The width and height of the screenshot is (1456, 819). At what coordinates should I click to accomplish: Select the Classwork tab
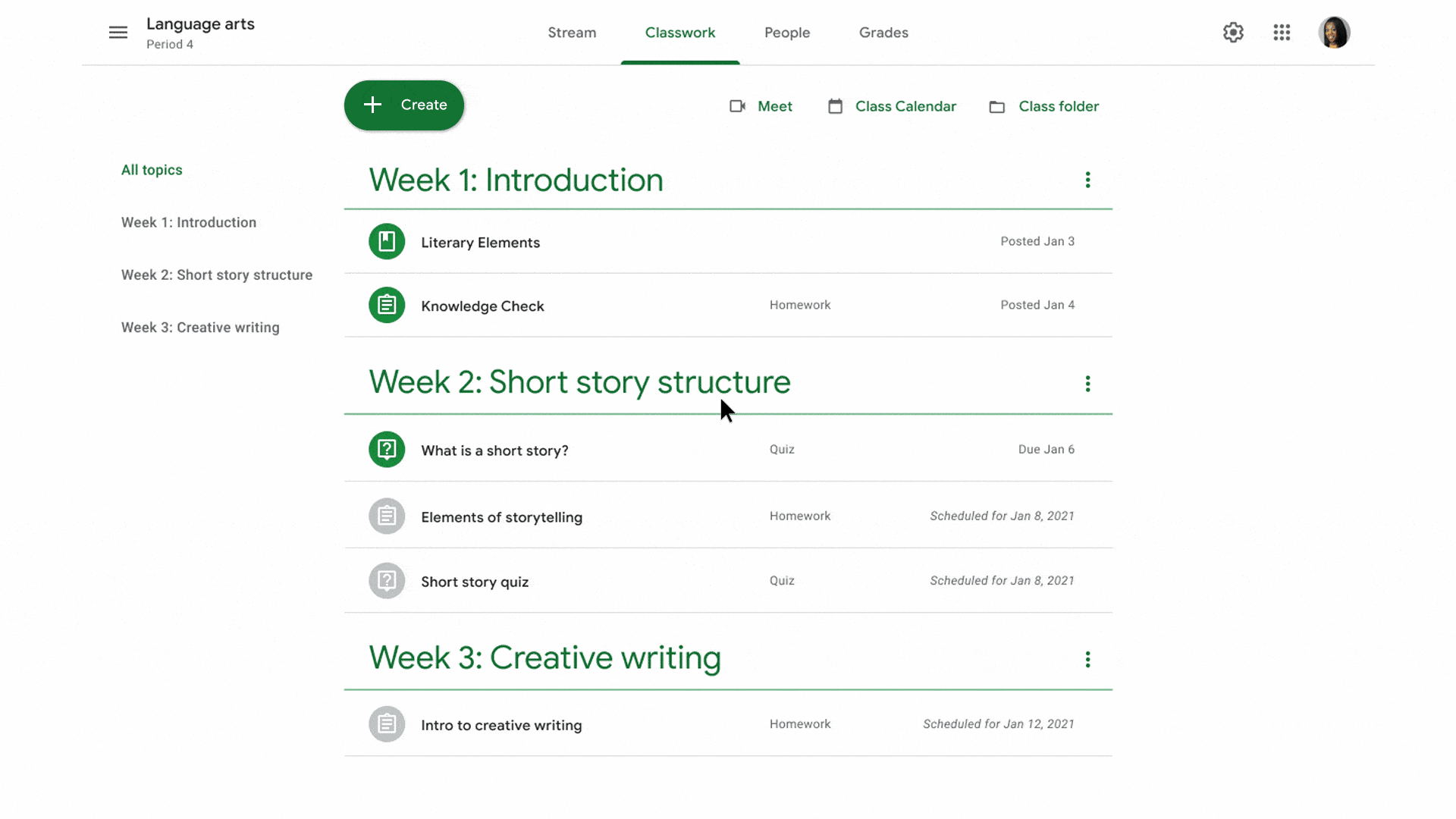point(680,32)
